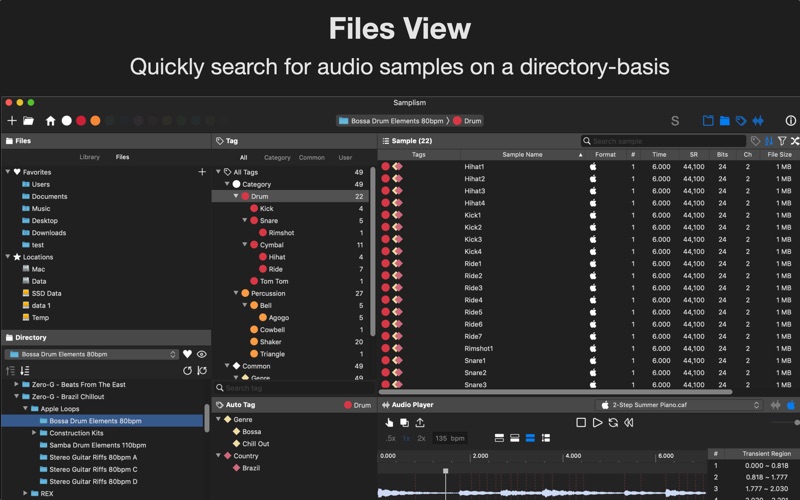Open folder icon in top toolbar

click(x=29, y=121)
